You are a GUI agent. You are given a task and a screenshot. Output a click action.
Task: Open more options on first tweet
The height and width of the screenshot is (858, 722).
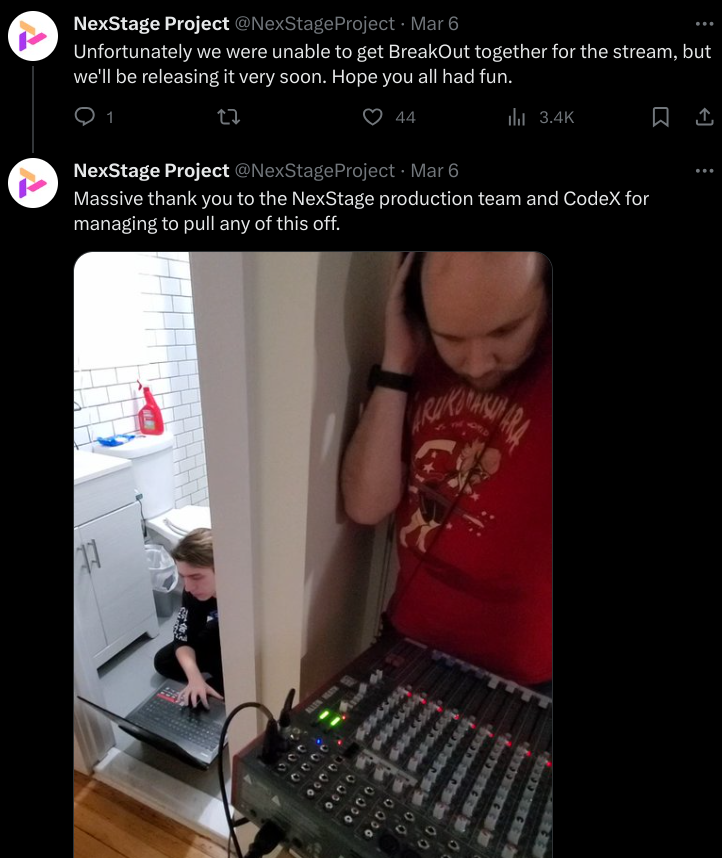click(704, 24)
